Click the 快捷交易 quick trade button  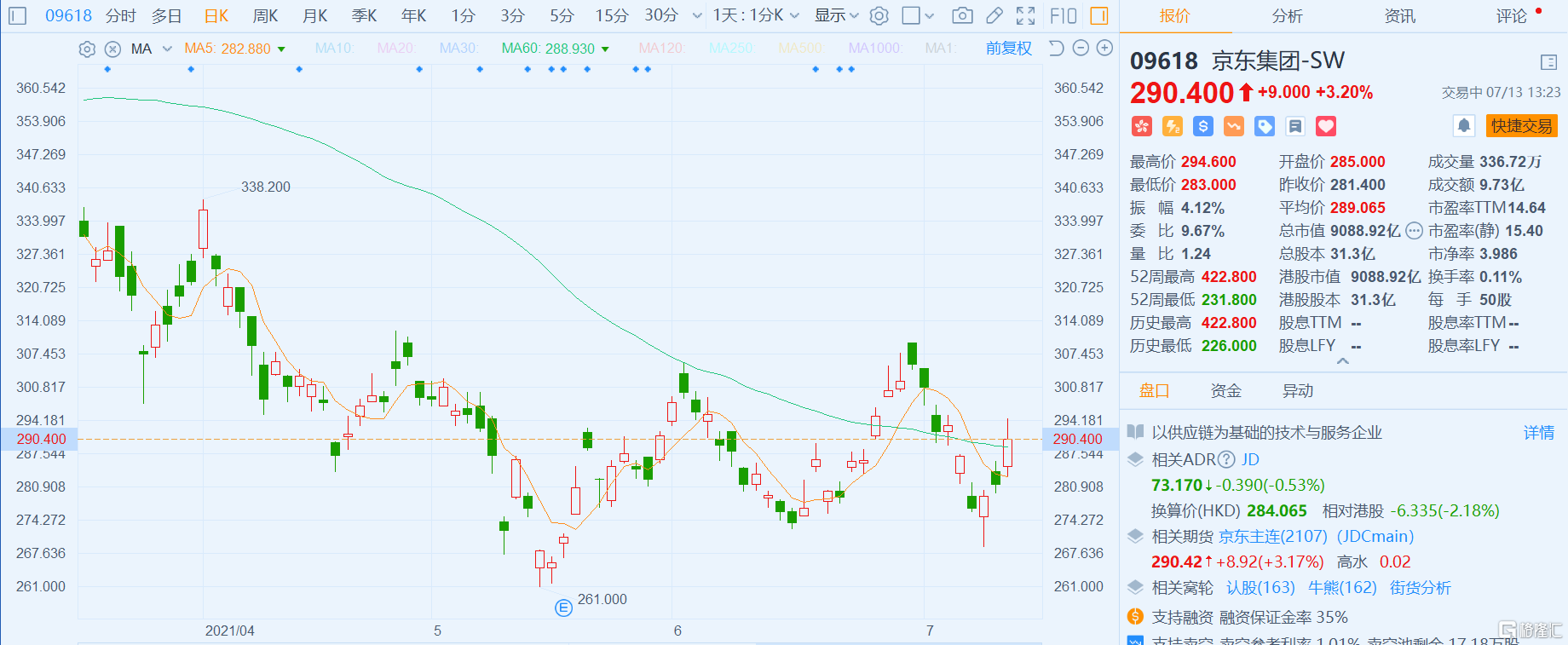coord(1522,126)
